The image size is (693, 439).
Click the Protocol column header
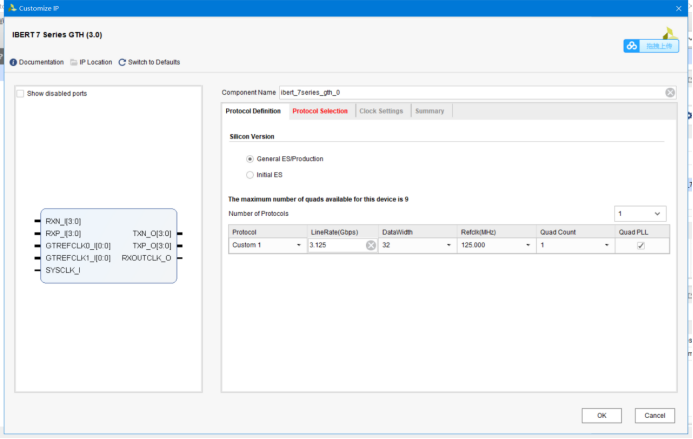[x=268, y=232]
